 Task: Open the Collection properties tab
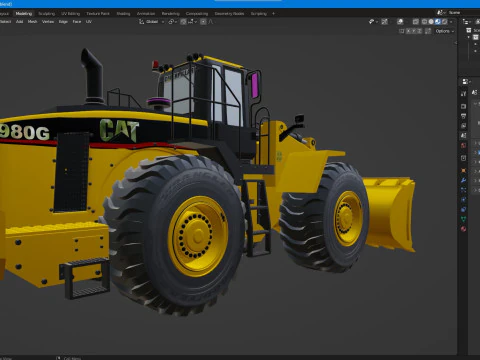click(x=463, y=158)
